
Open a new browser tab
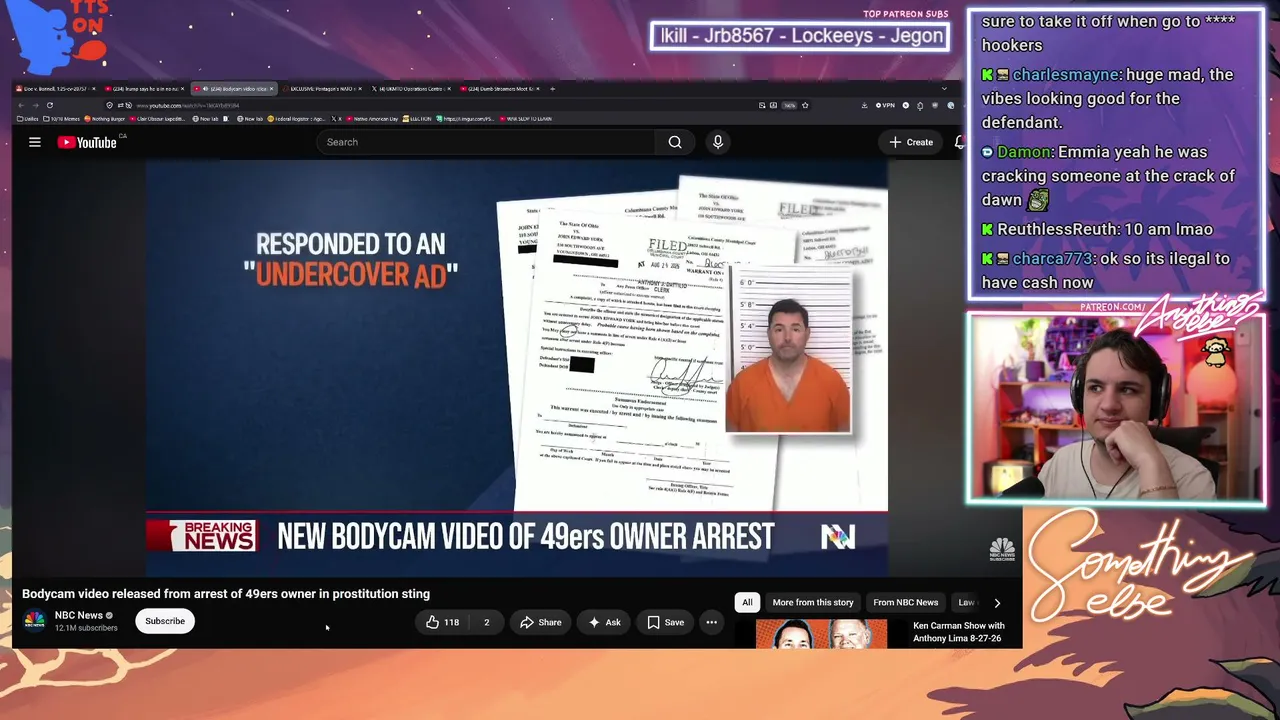point(553,89)
